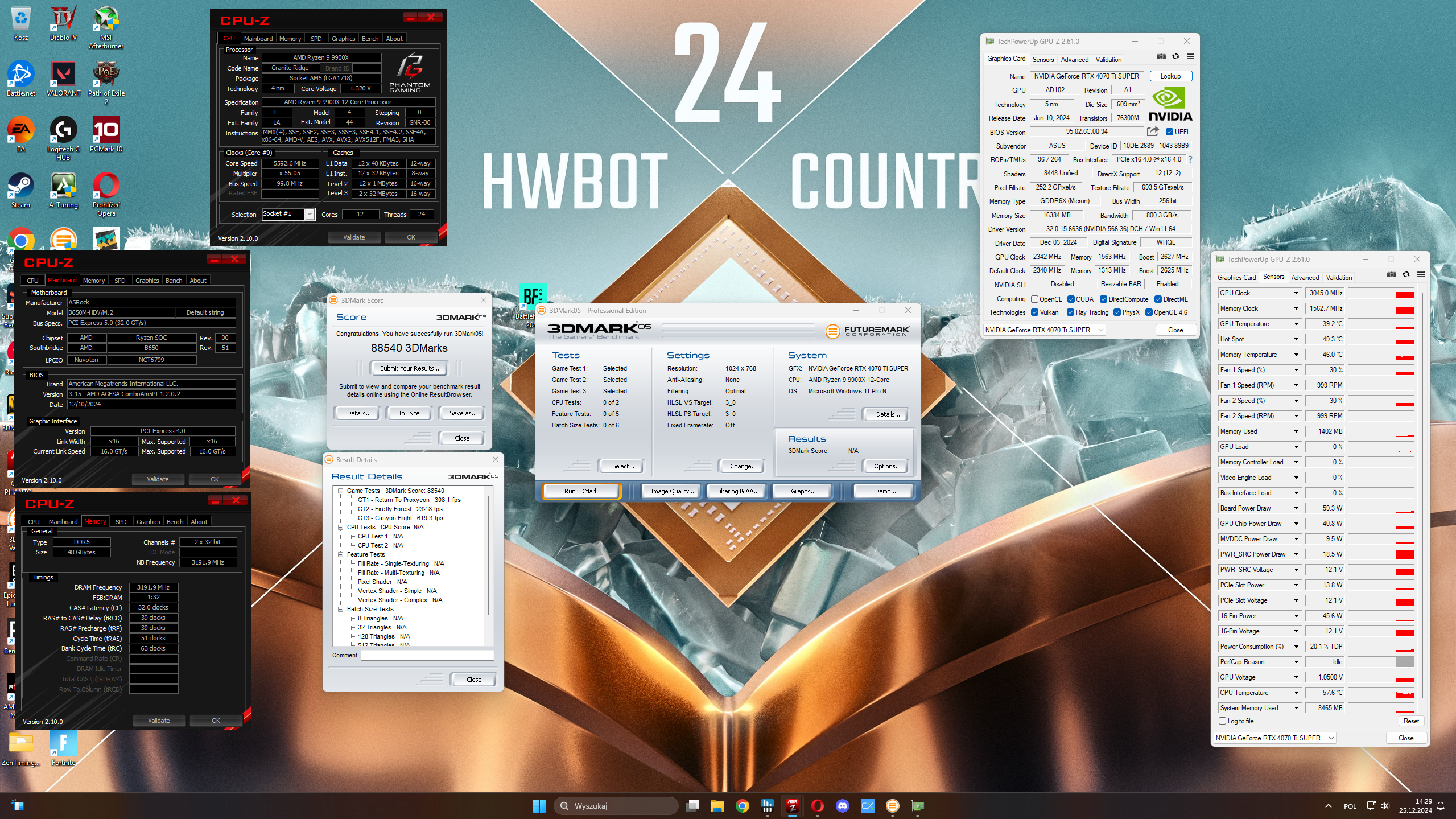Switch to Graphics tab in Mainboard CPU-Z window
The width and height of the screenshot is (1456, 819).
[147, 281]
